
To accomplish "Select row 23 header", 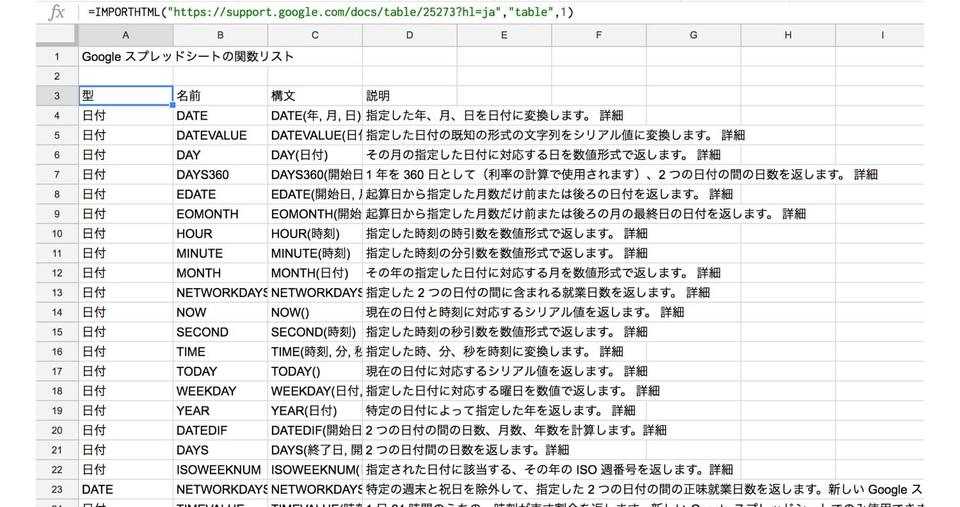I will [57, 489].
